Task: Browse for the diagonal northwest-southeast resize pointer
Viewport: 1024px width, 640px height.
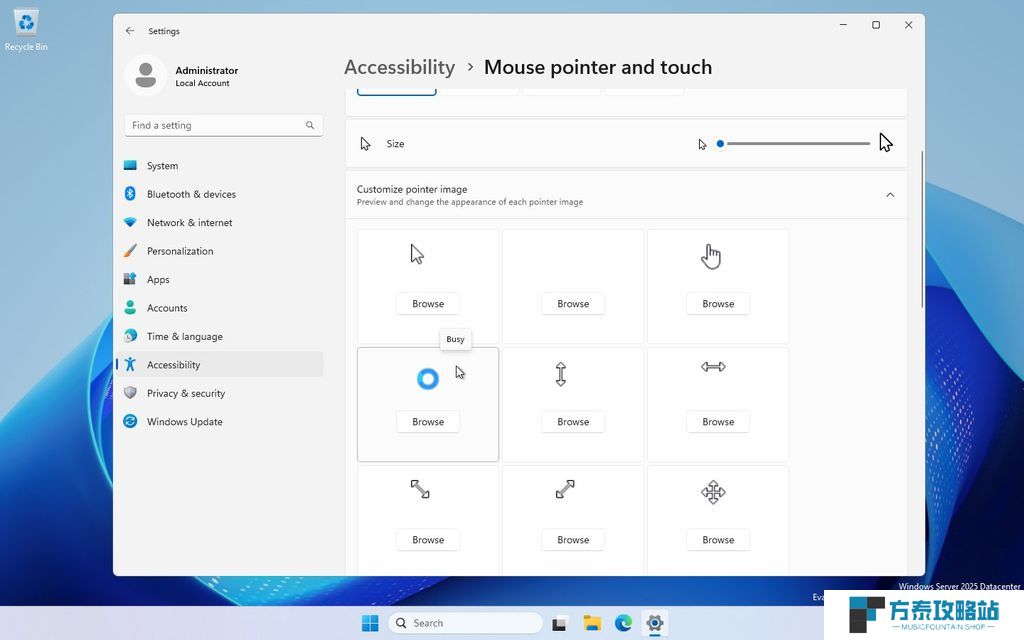Action: point(428,540)
